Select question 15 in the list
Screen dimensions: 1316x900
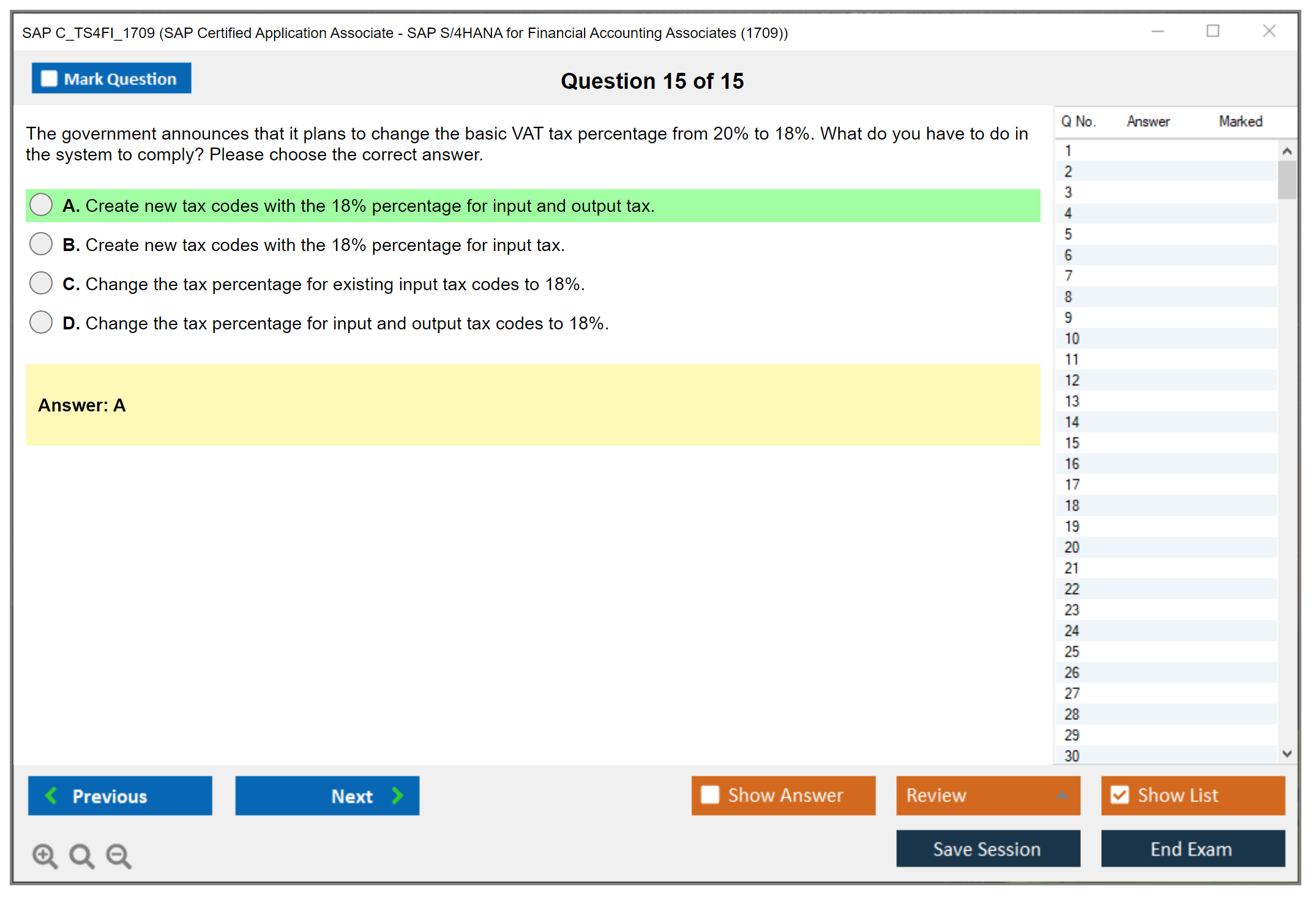1072,443
